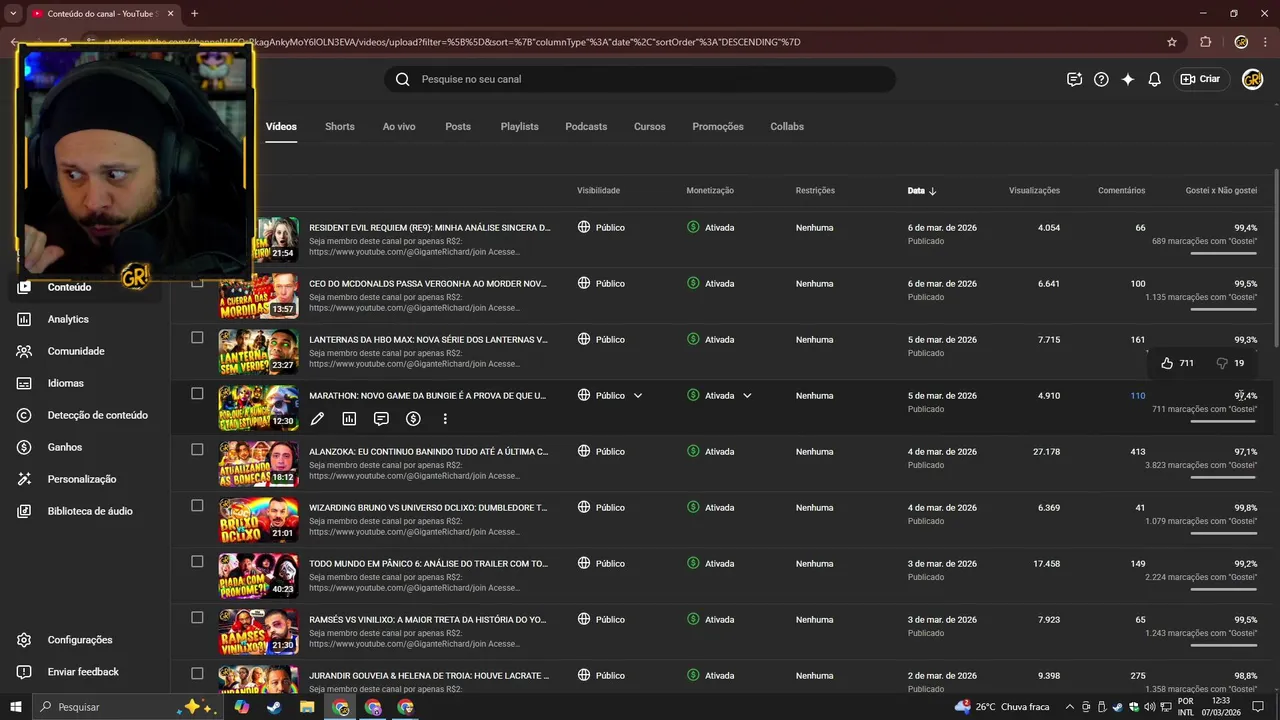The image size is (1280, 720).
Task: Open Collabs tab
Action: [787, 127]
